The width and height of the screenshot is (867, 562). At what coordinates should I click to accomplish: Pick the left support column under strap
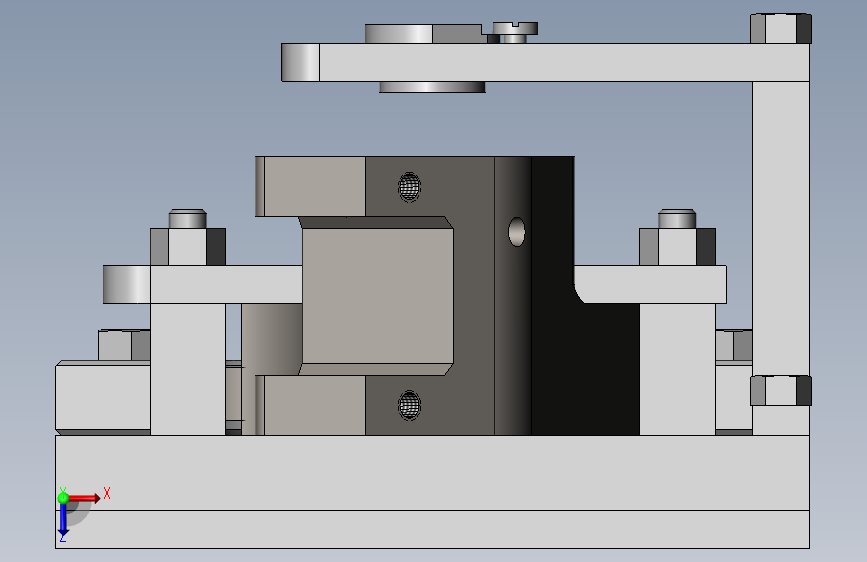(x=188, y=369)
